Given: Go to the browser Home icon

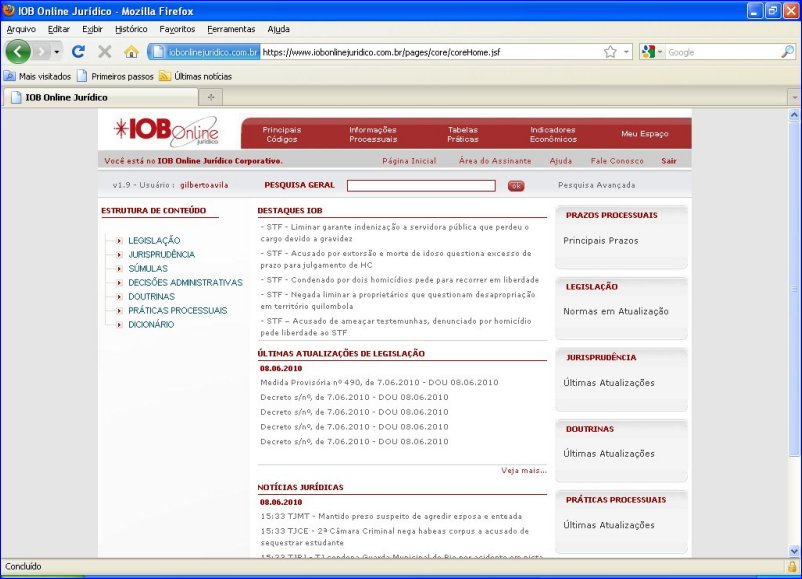Looking at the screenshot, I should (x=131, y=52).
